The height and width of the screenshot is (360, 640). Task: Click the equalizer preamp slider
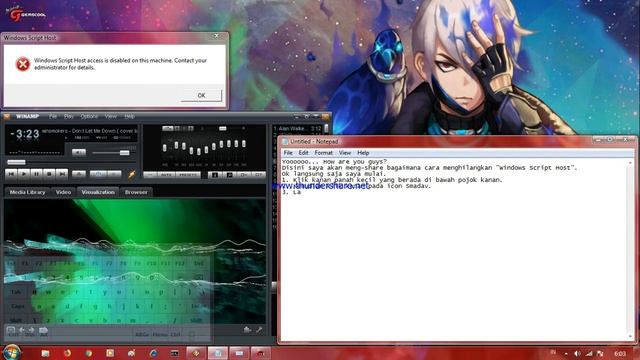164,149
